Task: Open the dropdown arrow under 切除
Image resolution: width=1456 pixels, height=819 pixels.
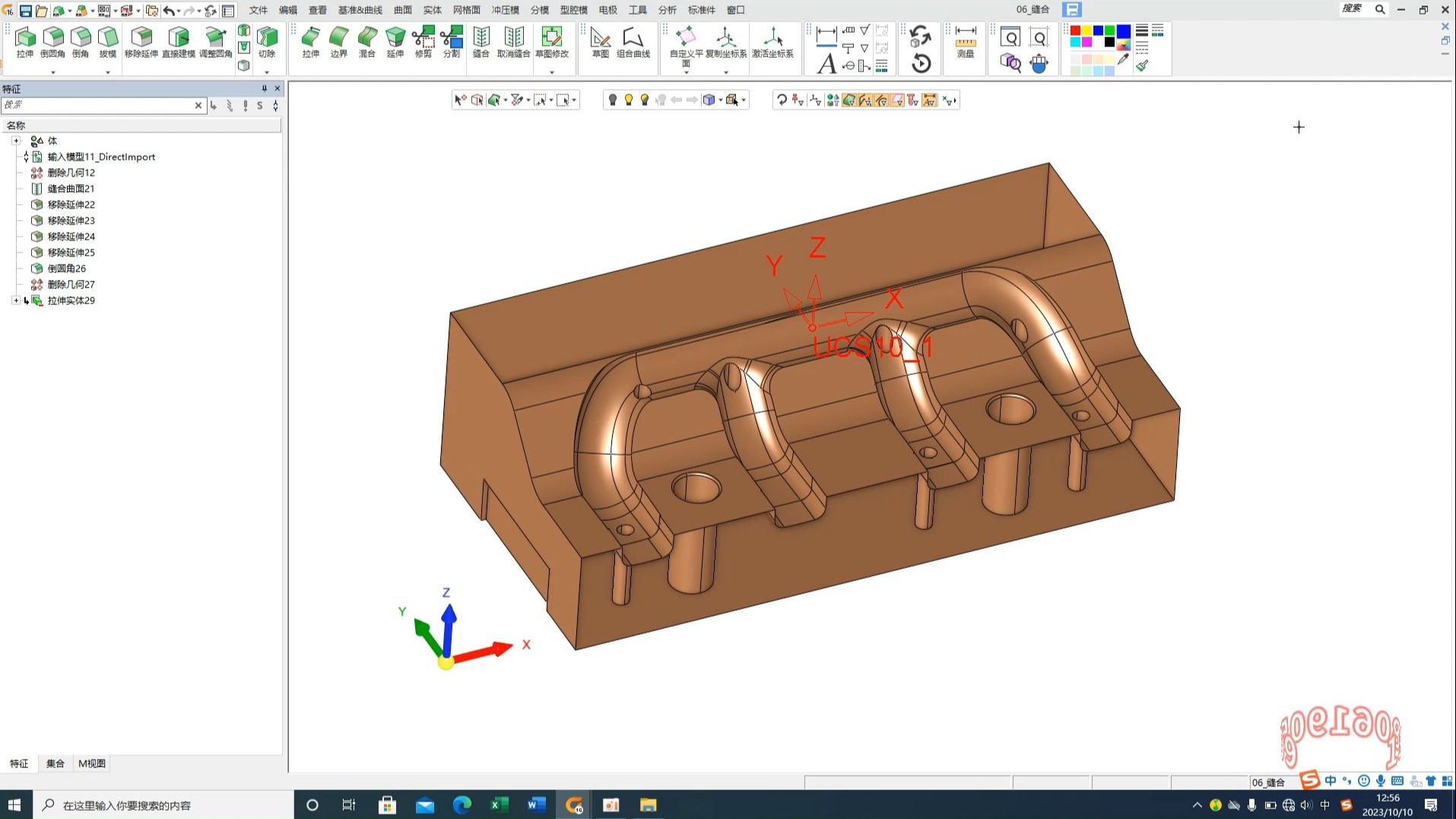Action: [267, 72]
